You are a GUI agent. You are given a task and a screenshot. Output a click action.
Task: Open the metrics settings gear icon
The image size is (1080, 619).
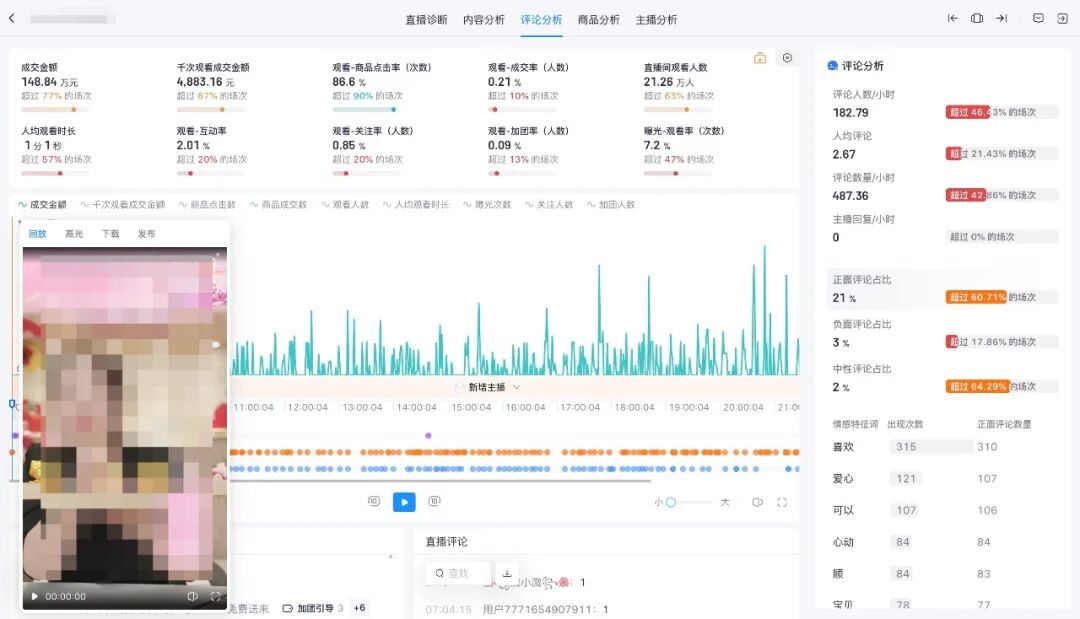(787, 58)
